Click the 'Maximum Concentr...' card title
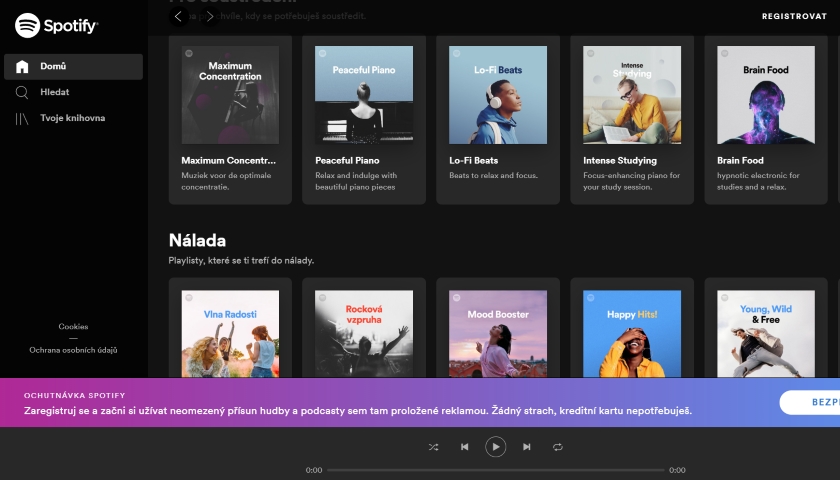This screenshot has height=480, width=840. pos(229,160)
